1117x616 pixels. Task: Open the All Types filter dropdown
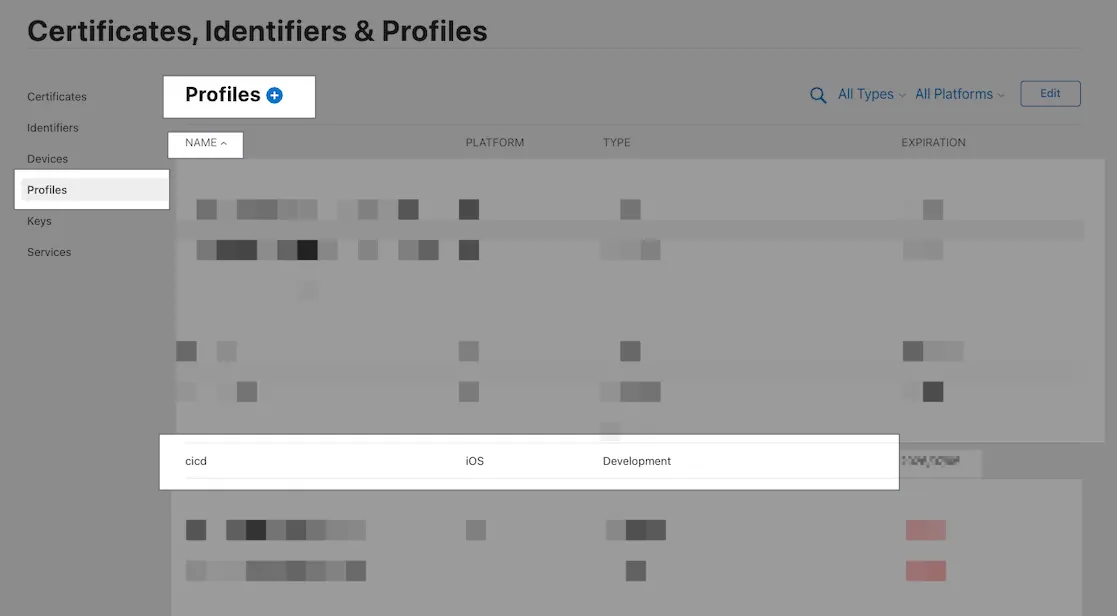[871, 94]
